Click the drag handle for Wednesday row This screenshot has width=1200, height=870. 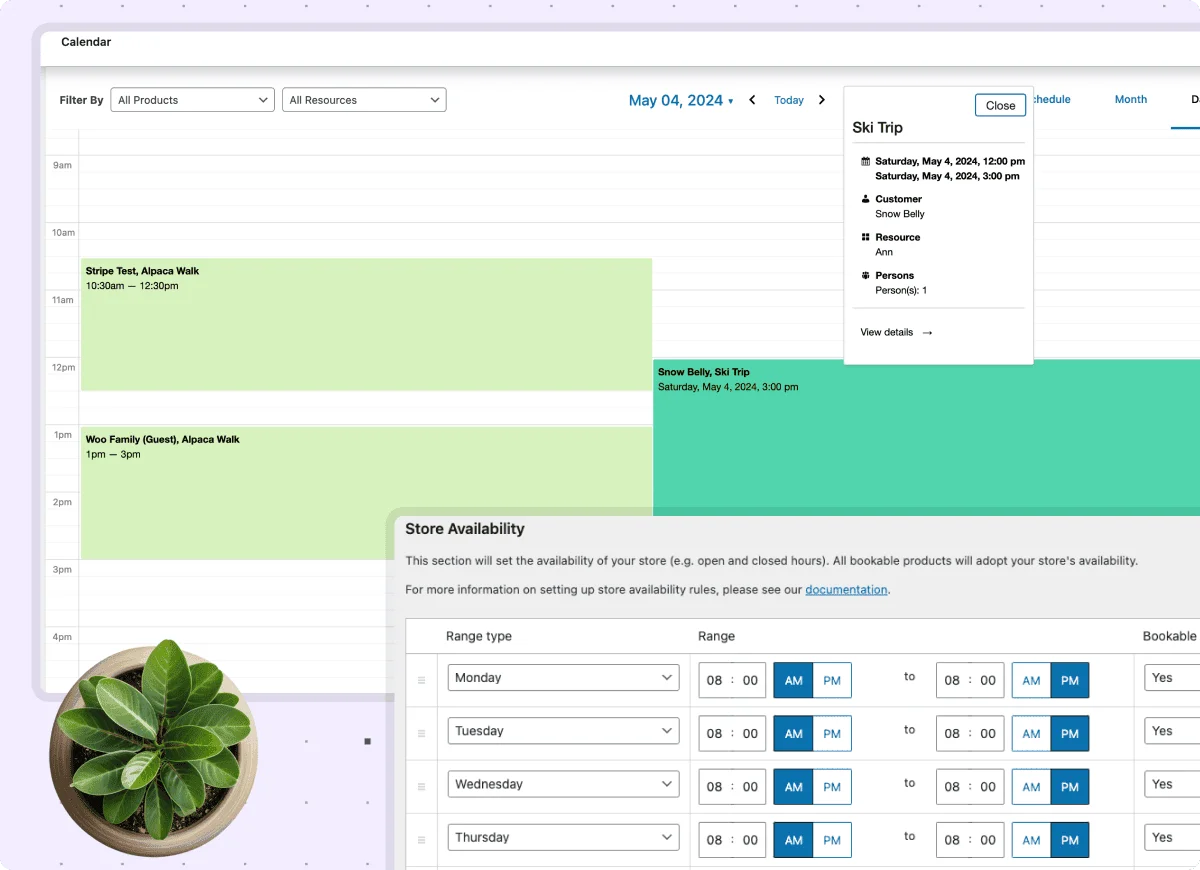[x=421, y=786]
